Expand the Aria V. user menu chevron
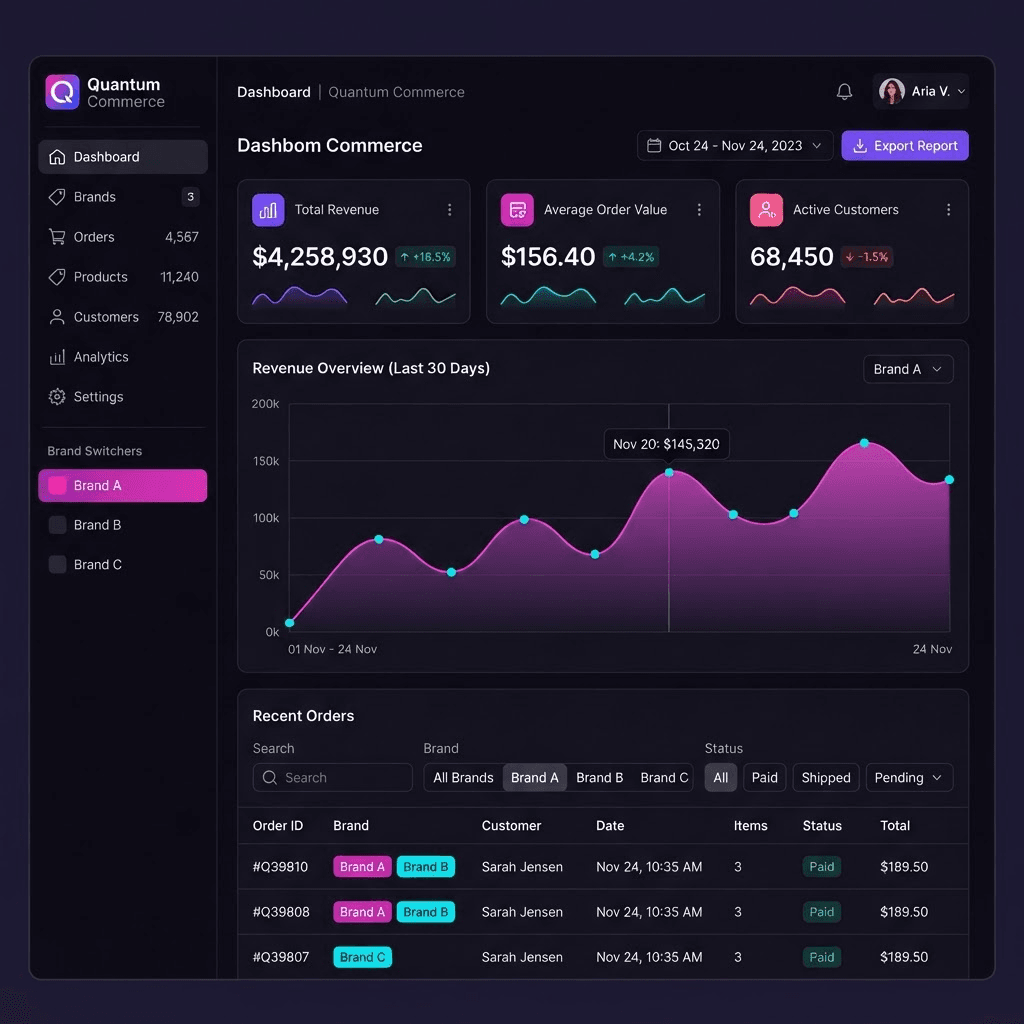Screen dimensions: 1024x1024 pos(961,91)
